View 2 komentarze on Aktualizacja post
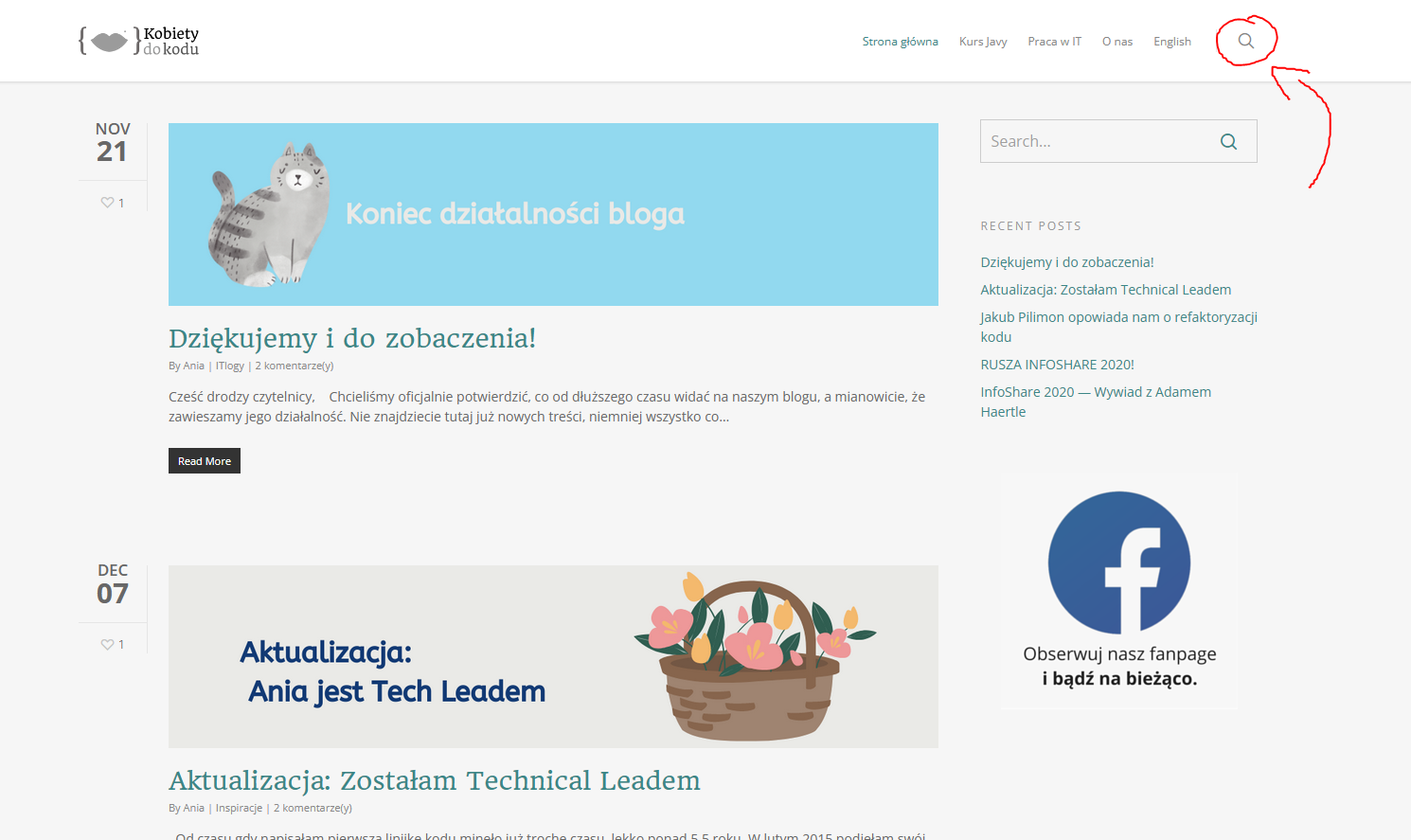 313,808
